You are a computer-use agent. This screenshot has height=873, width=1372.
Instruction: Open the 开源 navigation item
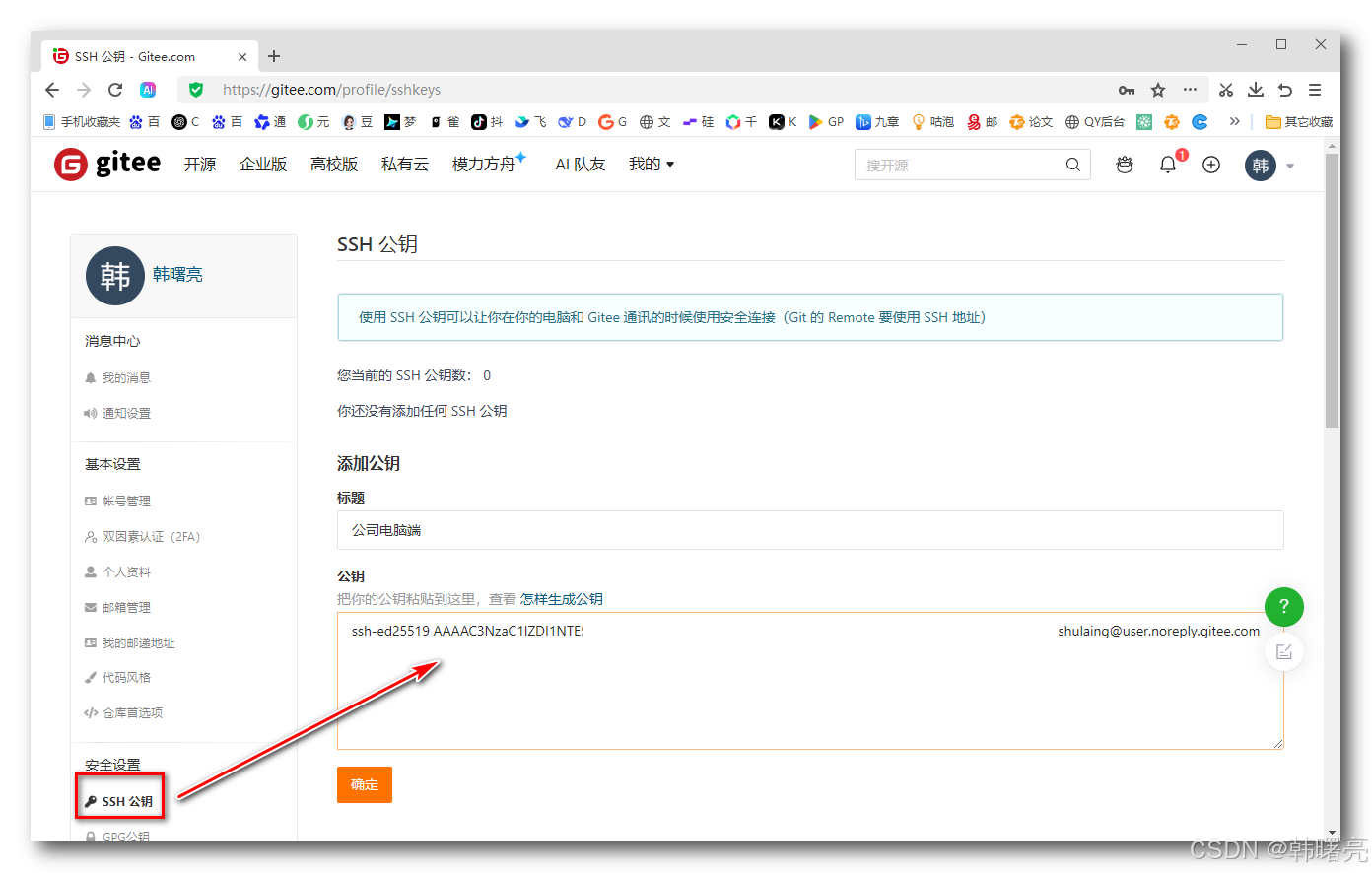point(200,165)
